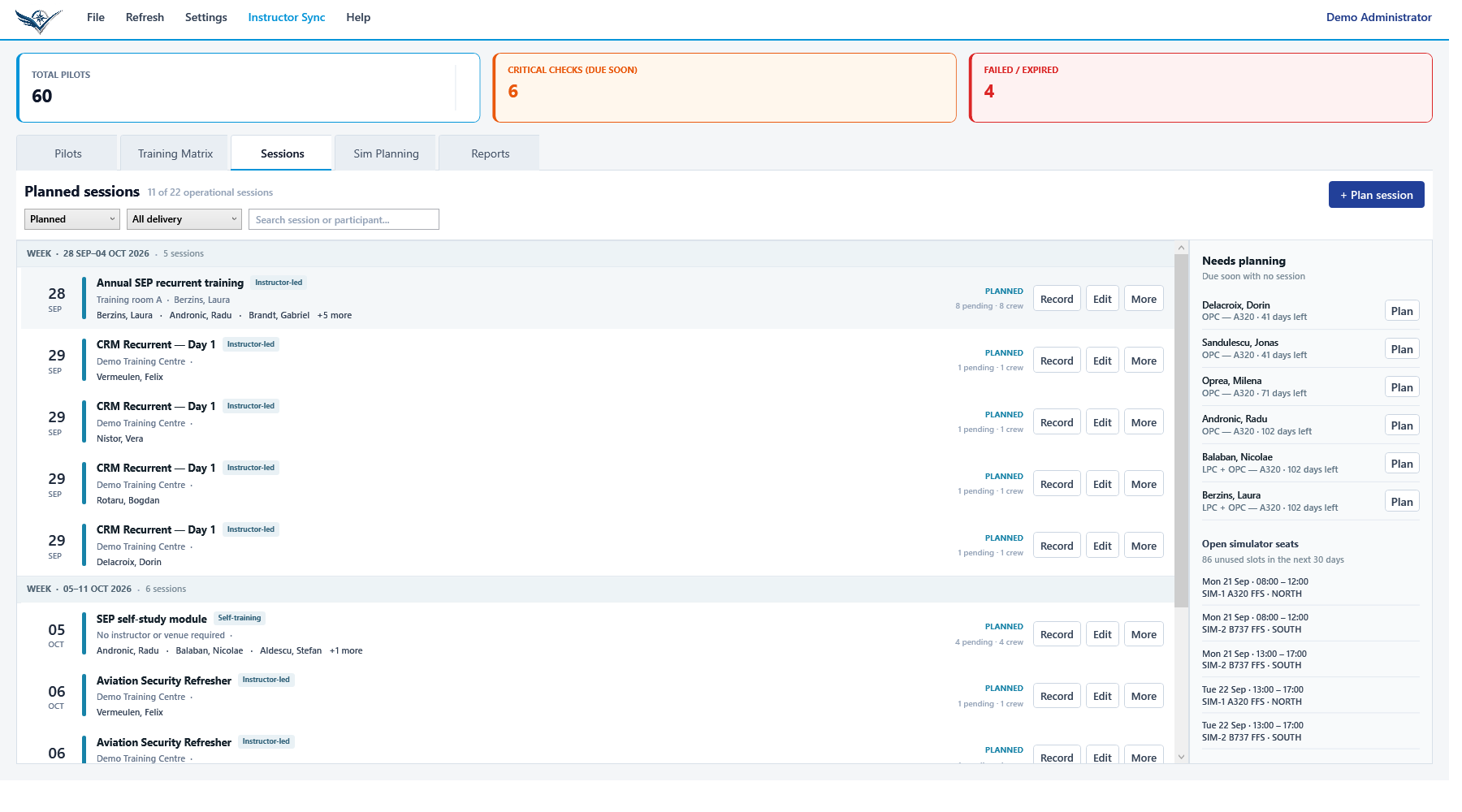
Task: Record CRM Recurrent session for Vermeulen, Felix
Action: tap(1057, 361)
